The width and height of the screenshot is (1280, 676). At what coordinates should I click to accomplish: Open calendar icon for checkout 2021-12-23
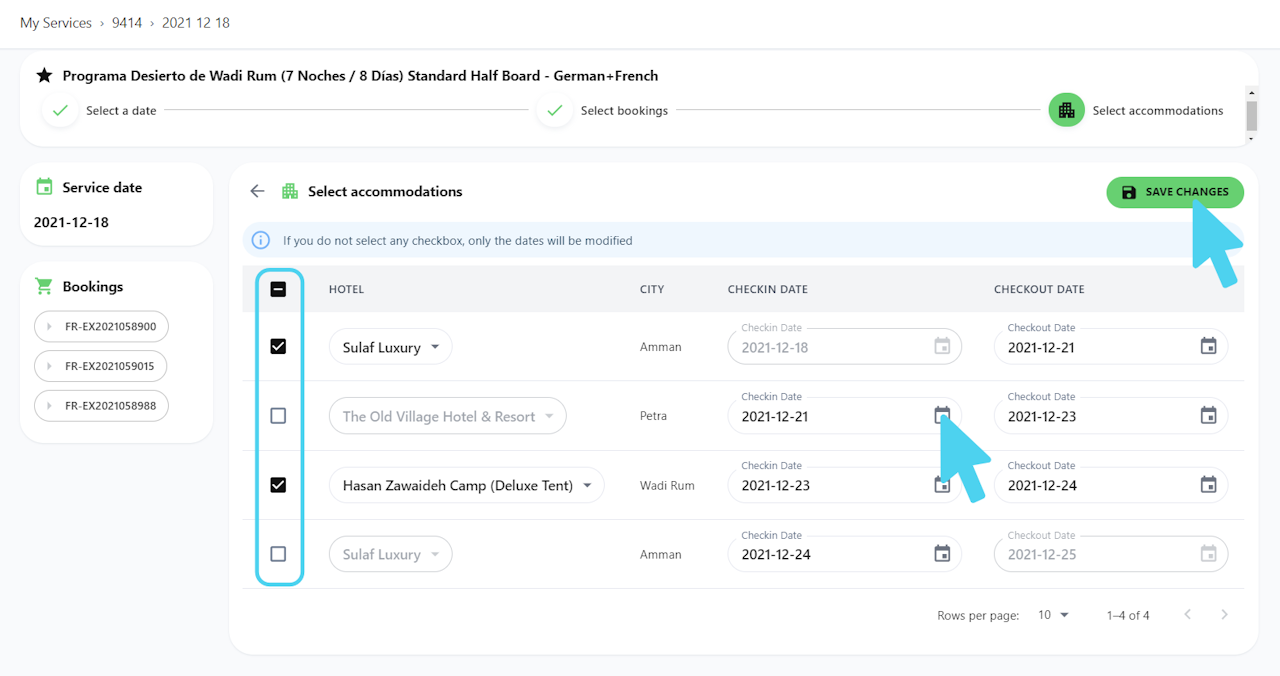pyautogui.click(x=1208, y=416)
